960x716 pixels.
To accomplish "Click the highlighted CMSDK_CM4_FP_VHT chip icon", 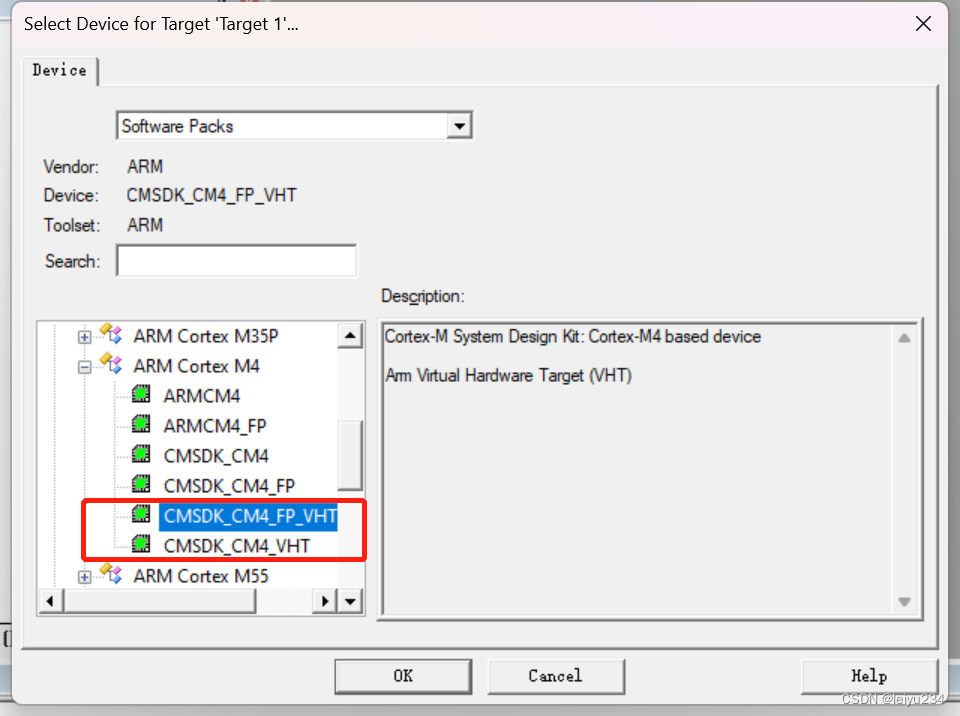I will (x=139, y=515).
